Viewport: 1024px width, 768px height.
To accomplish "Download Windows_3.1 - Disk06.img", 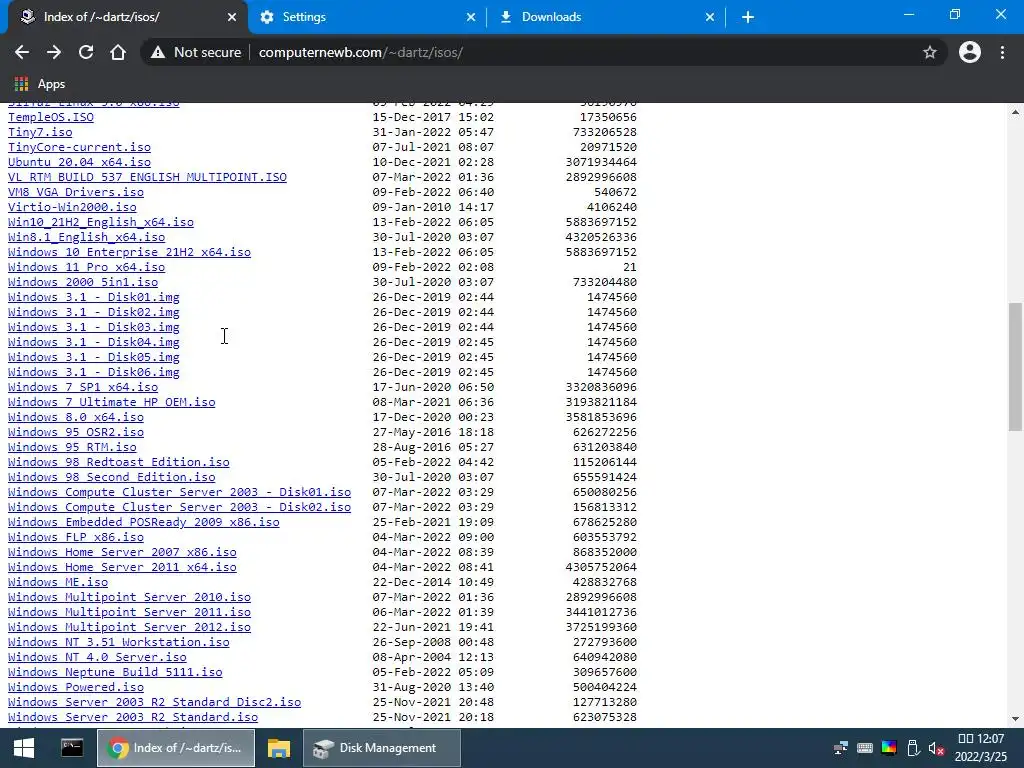I will (93, 372).
